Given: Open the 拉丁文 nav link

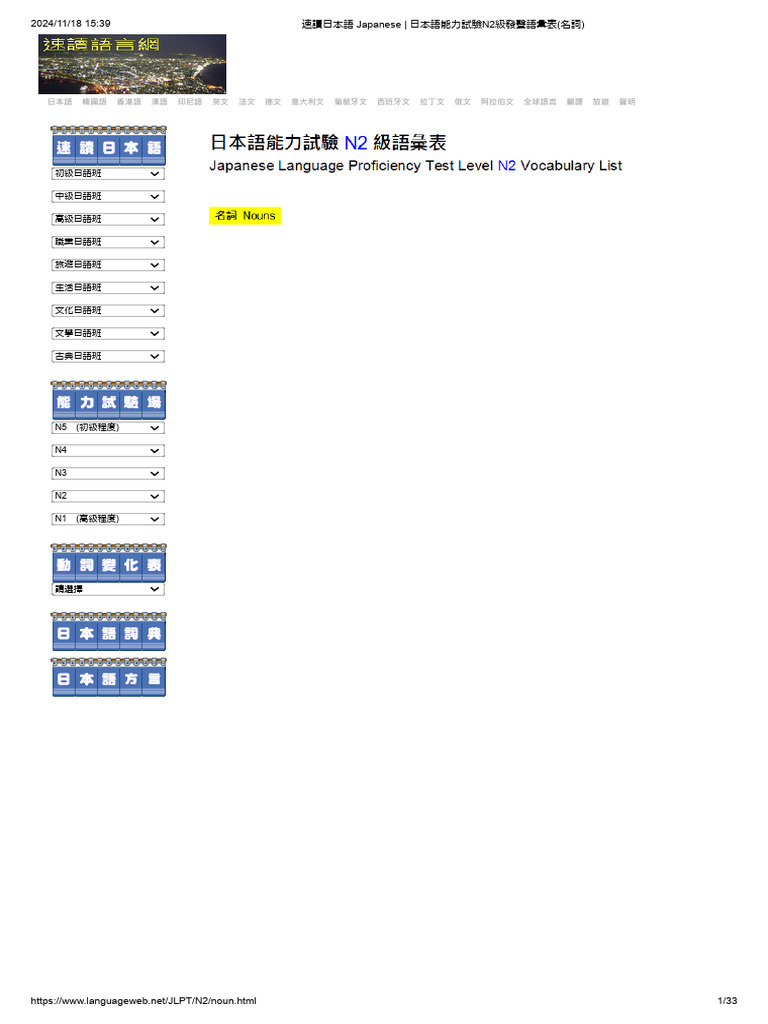Looking at the screenshot, I should [432, 102].
